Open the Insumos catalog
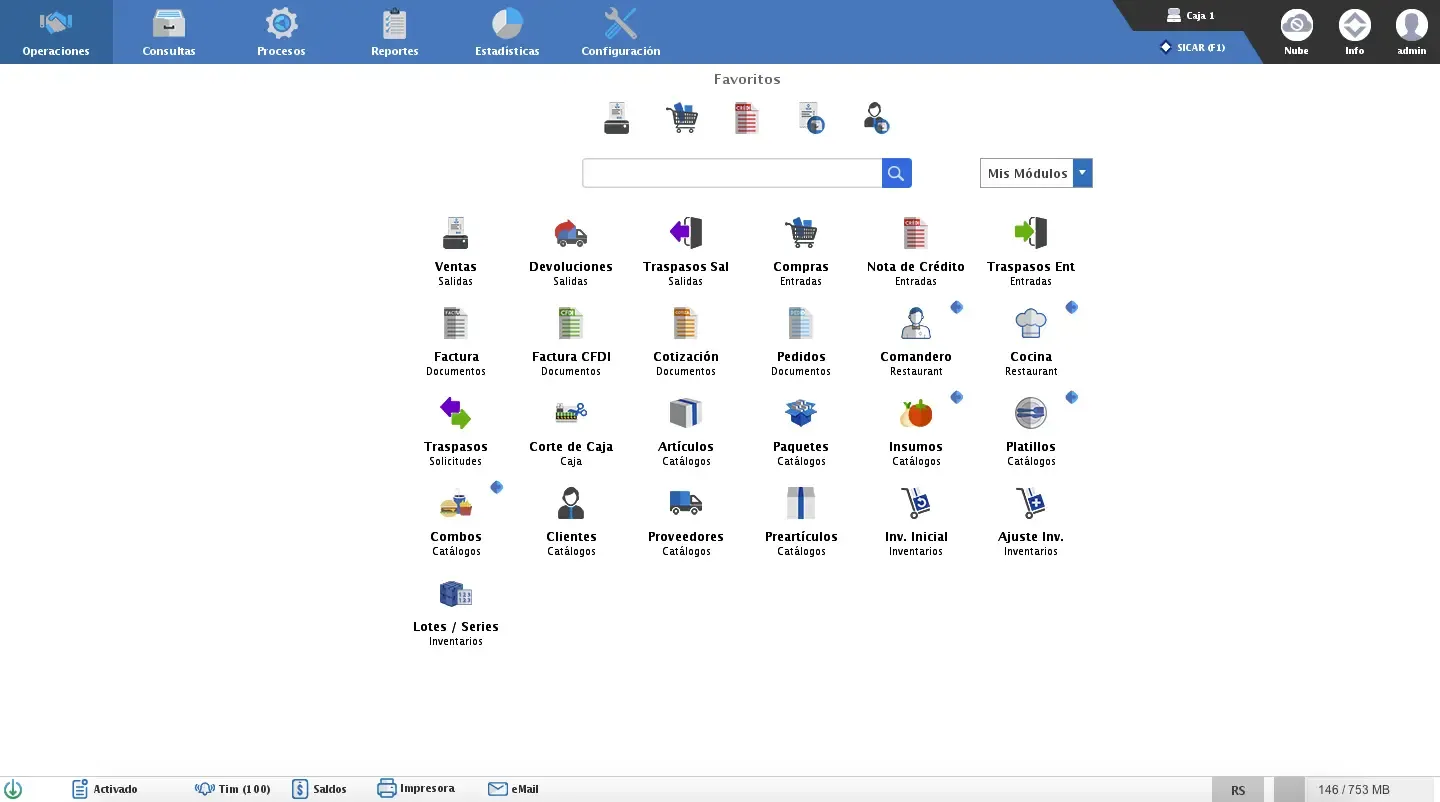 coord(916,428)
